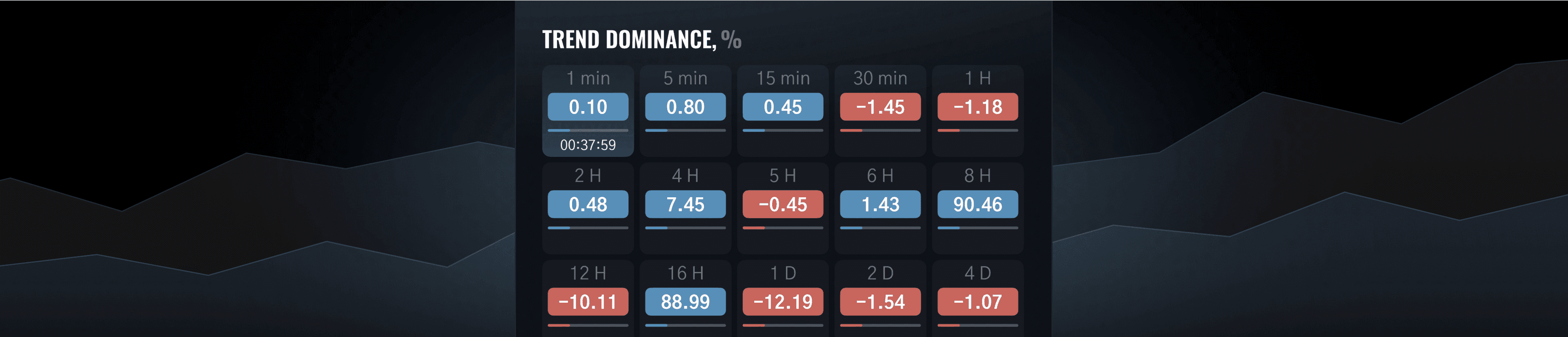Click the red 30 min value −1.45
This screenshot has height=337, width=1568.
(880, 107)
